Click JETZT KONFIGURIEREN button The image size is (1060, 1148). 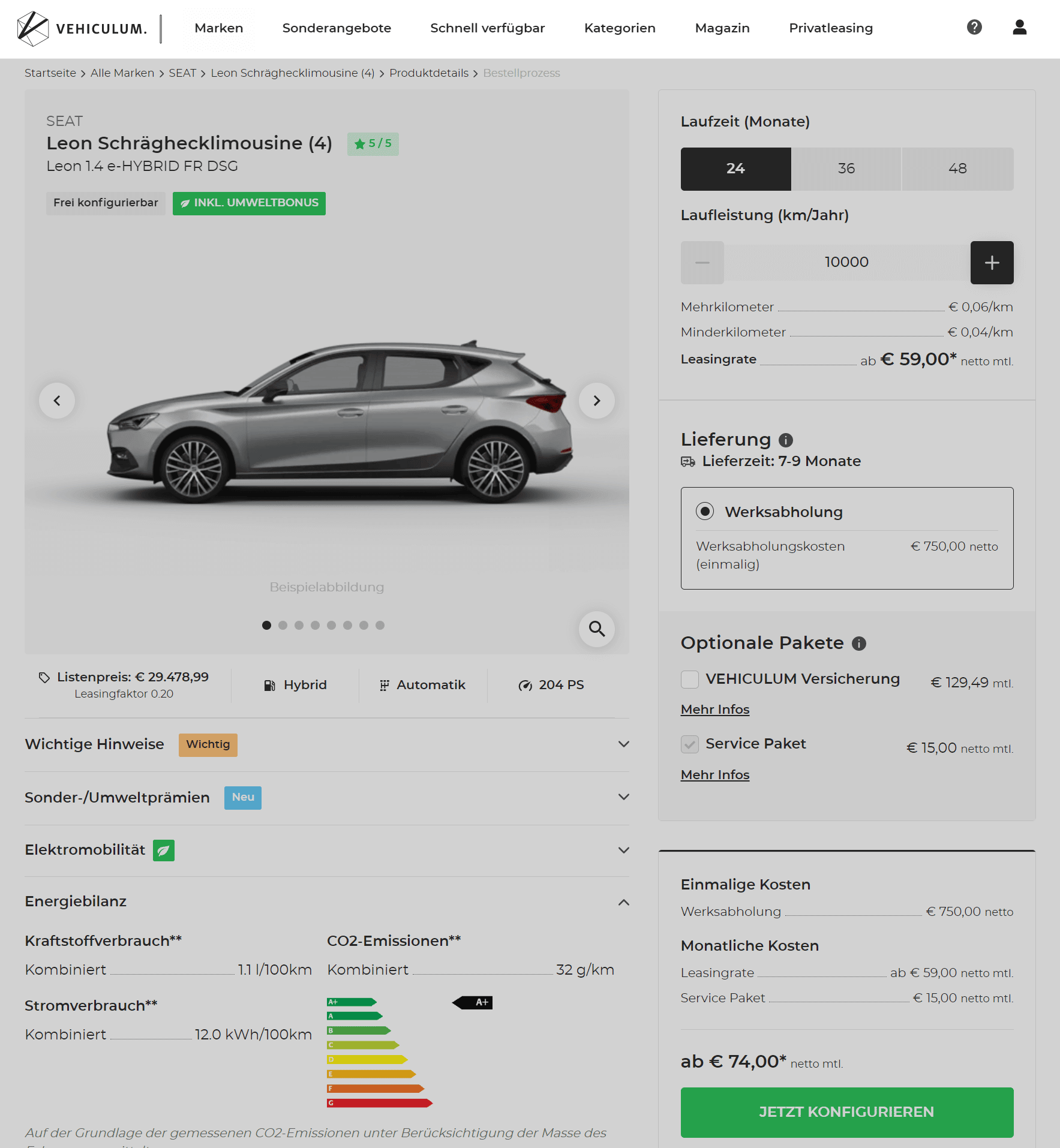click(847, 1113)
